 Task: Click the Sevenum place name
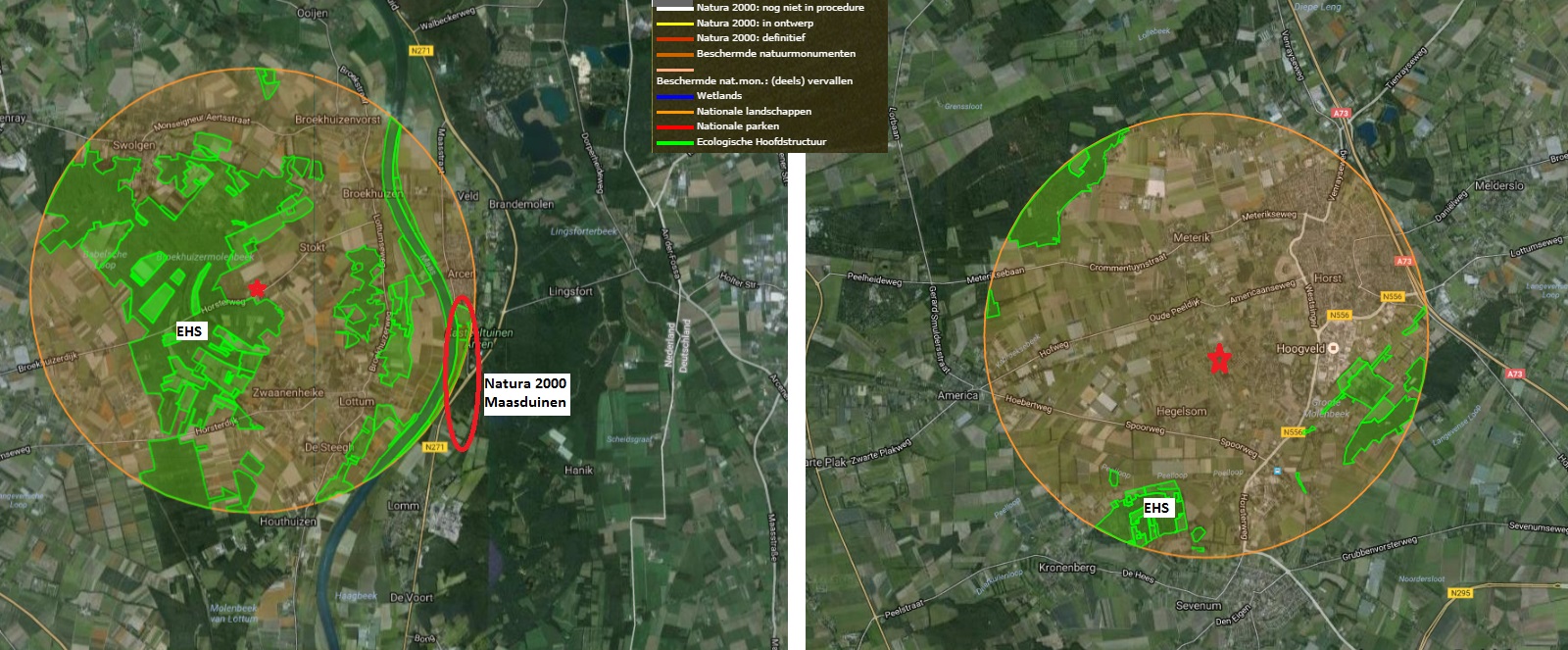pos(1199,606)
